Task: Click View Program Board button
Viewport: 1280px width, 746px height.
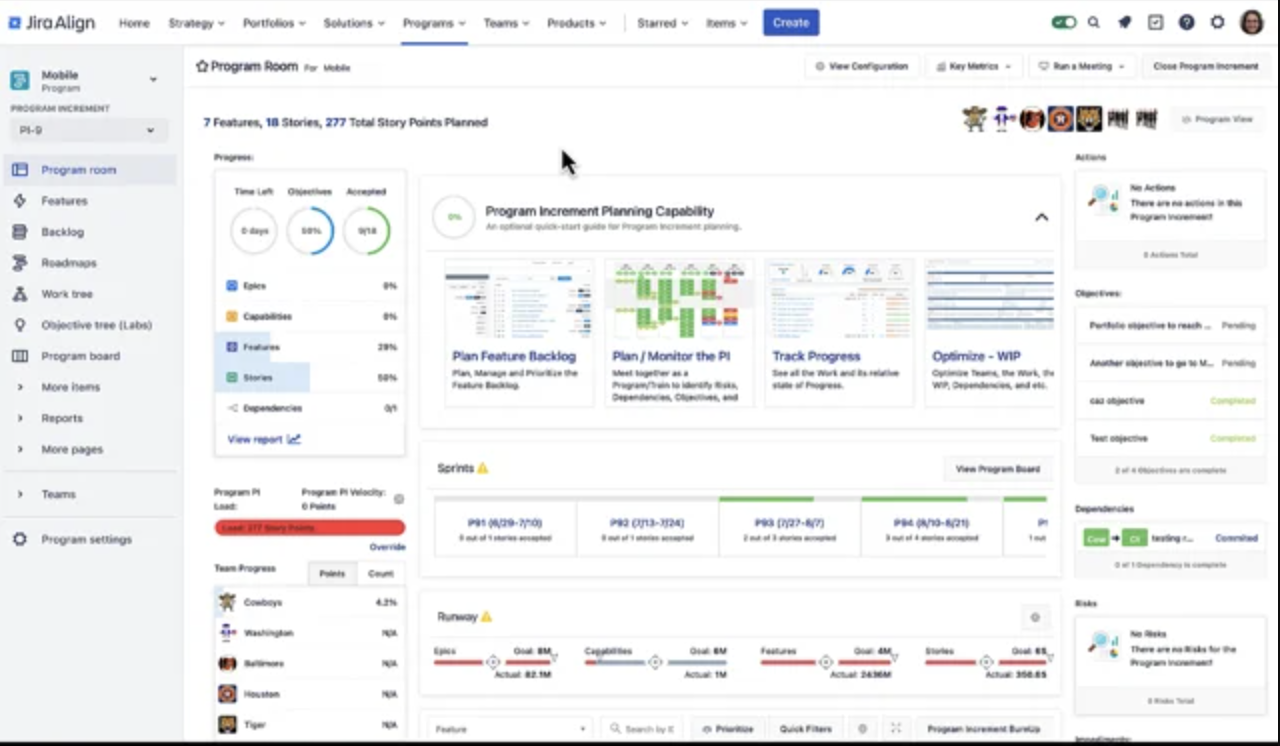Action: tap(998, 468)
